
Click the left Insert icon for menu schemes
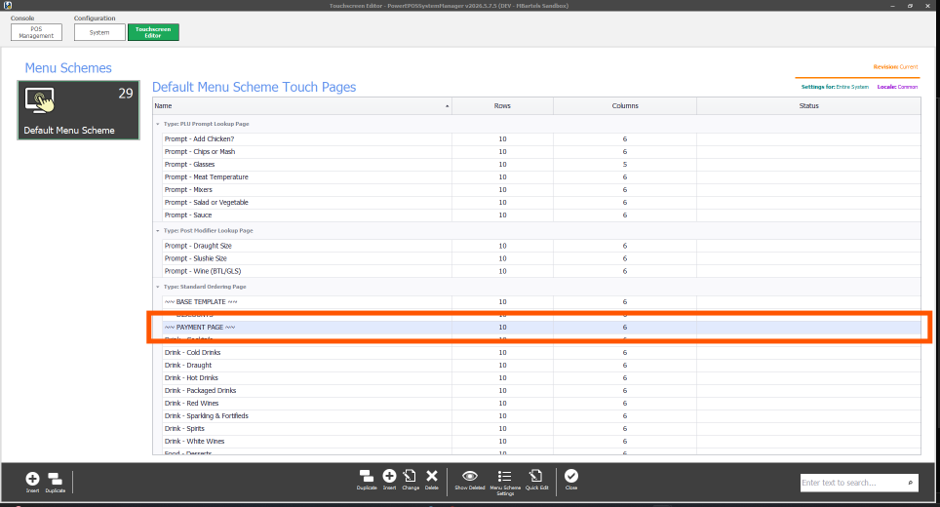tap(32, 479)
